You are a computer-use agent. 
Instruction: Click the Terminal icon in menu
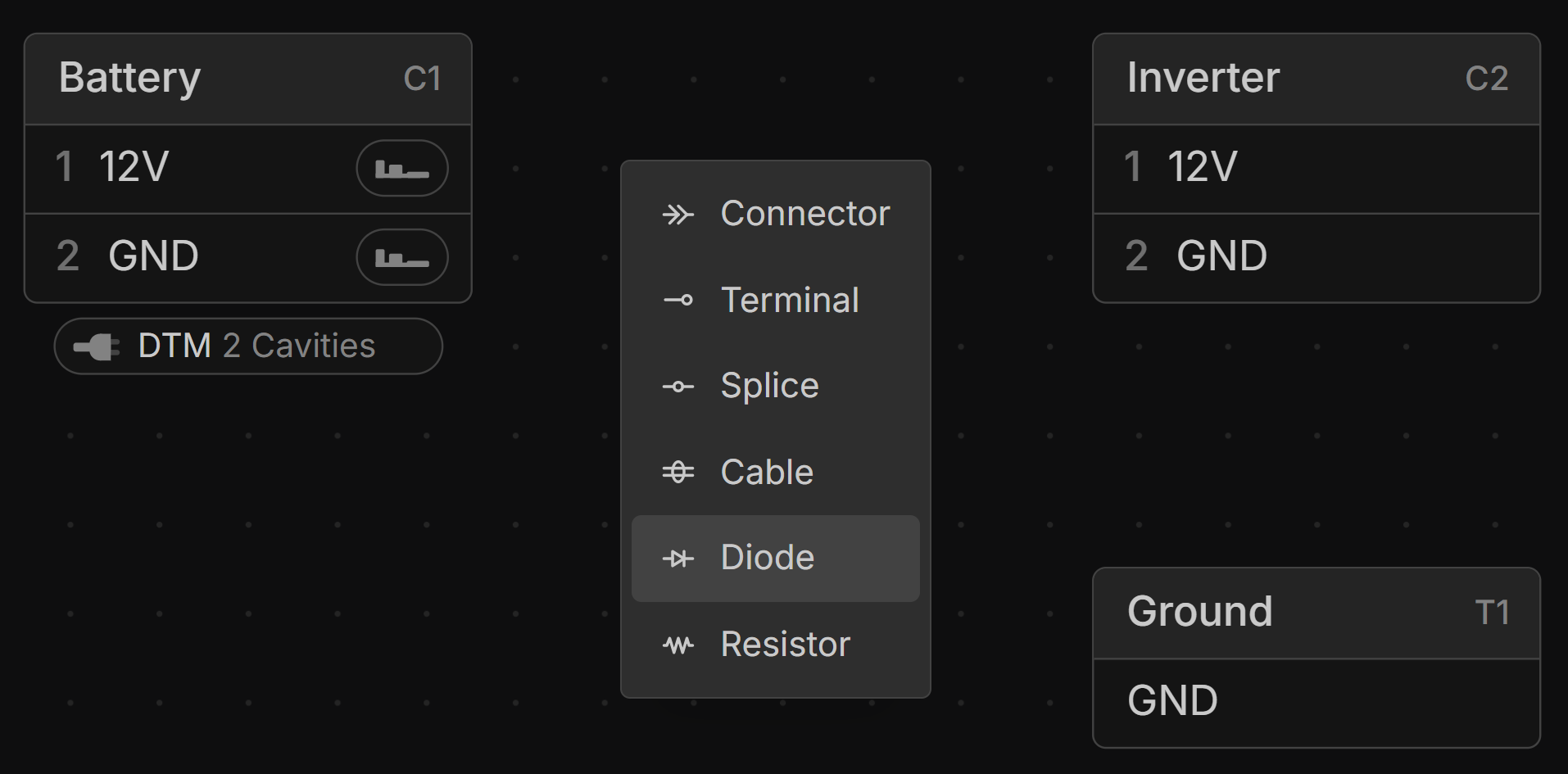tap(678, 301)
